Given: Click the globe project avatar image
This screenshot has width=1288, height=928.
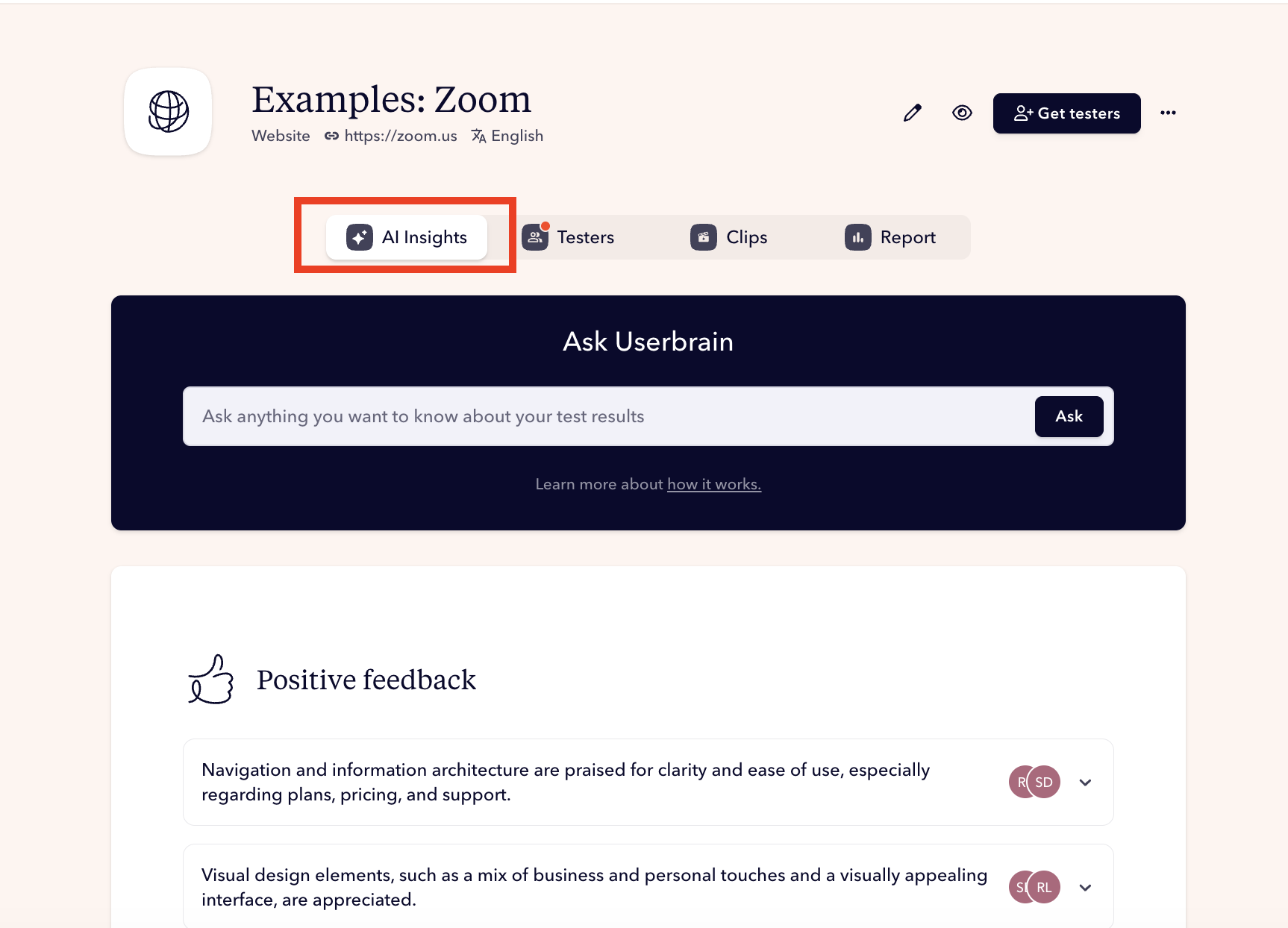Looking at the screenshot, I should click(168, 112).
